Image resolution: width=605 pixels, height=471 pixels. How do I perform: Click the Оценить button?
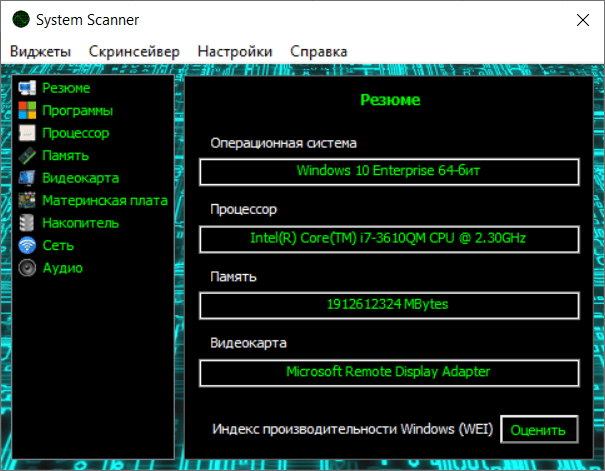[x=539, y=429]
